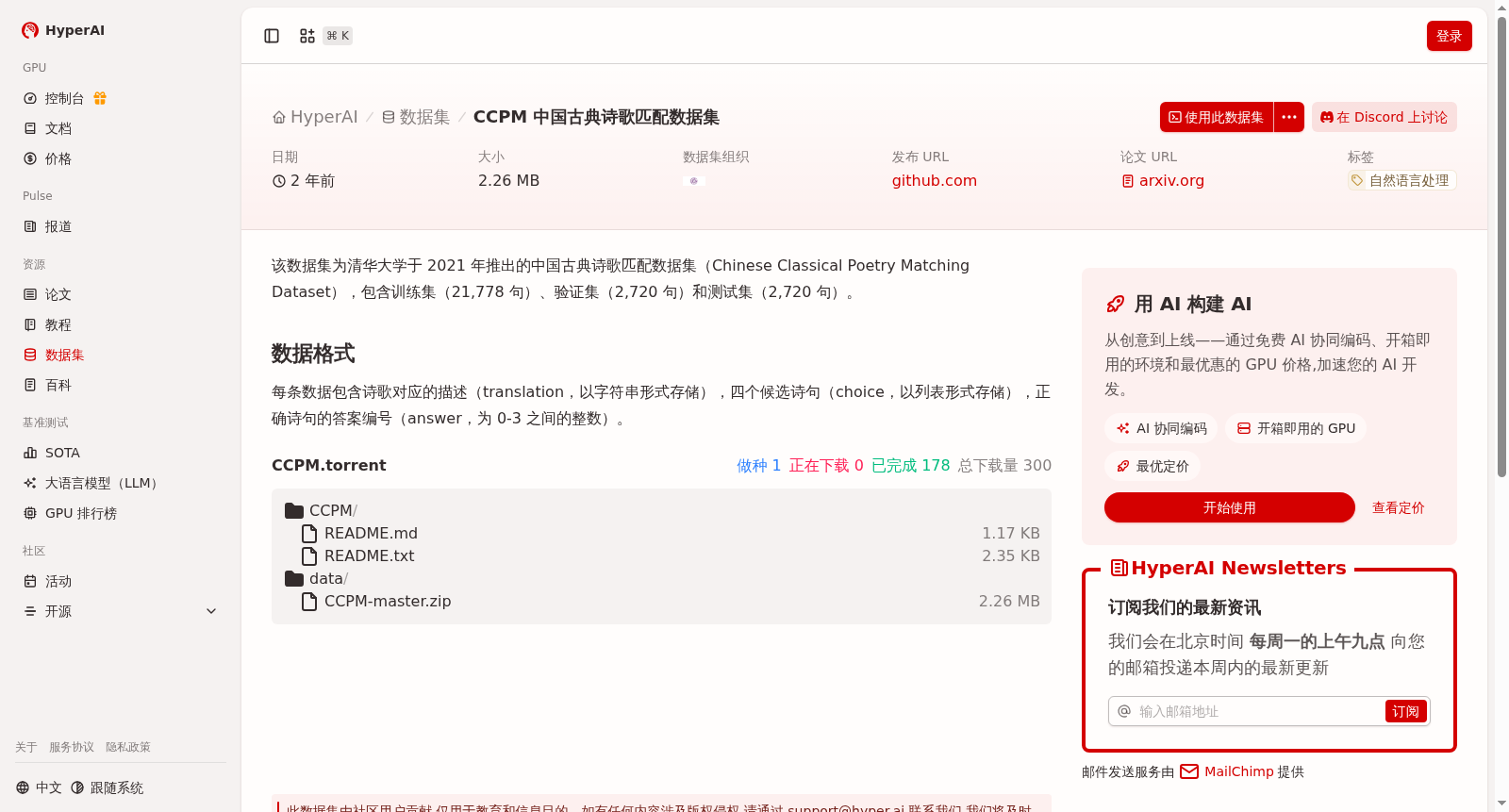Click the dataset organization logo thumbnail

pyautogui.click(x=694, y=180)
